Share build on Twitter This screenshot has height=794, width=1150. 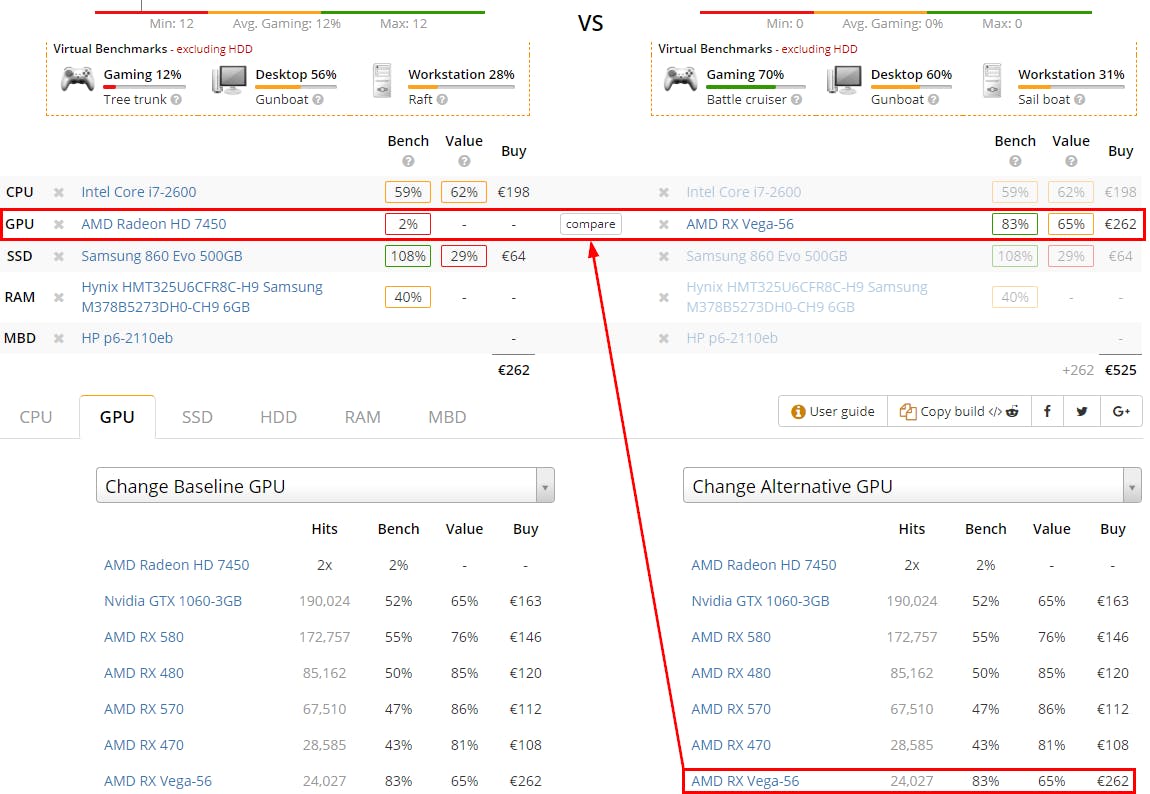[1082, 411]
